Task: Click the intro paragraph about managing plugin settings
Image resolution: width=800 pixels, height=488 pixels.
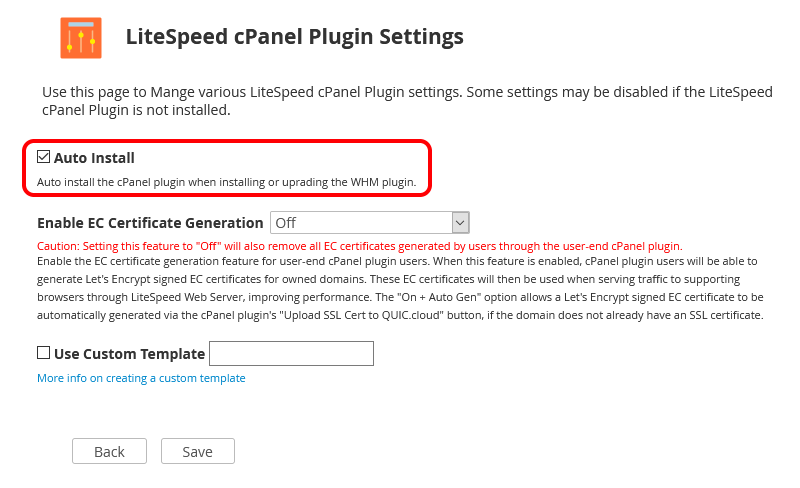Action: tap(407, 101)
